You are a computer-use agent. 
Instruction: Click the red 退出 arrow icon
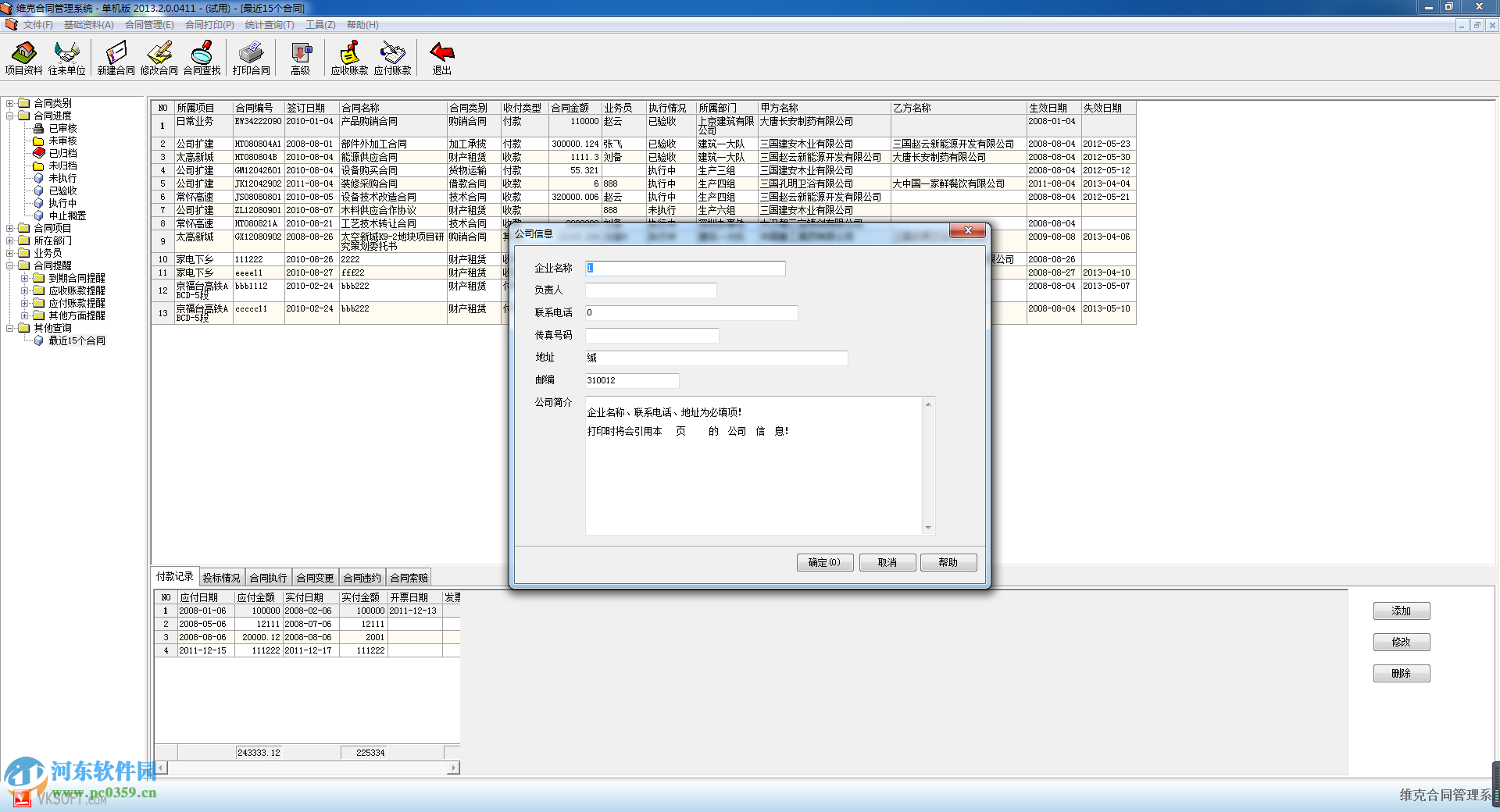442,58
